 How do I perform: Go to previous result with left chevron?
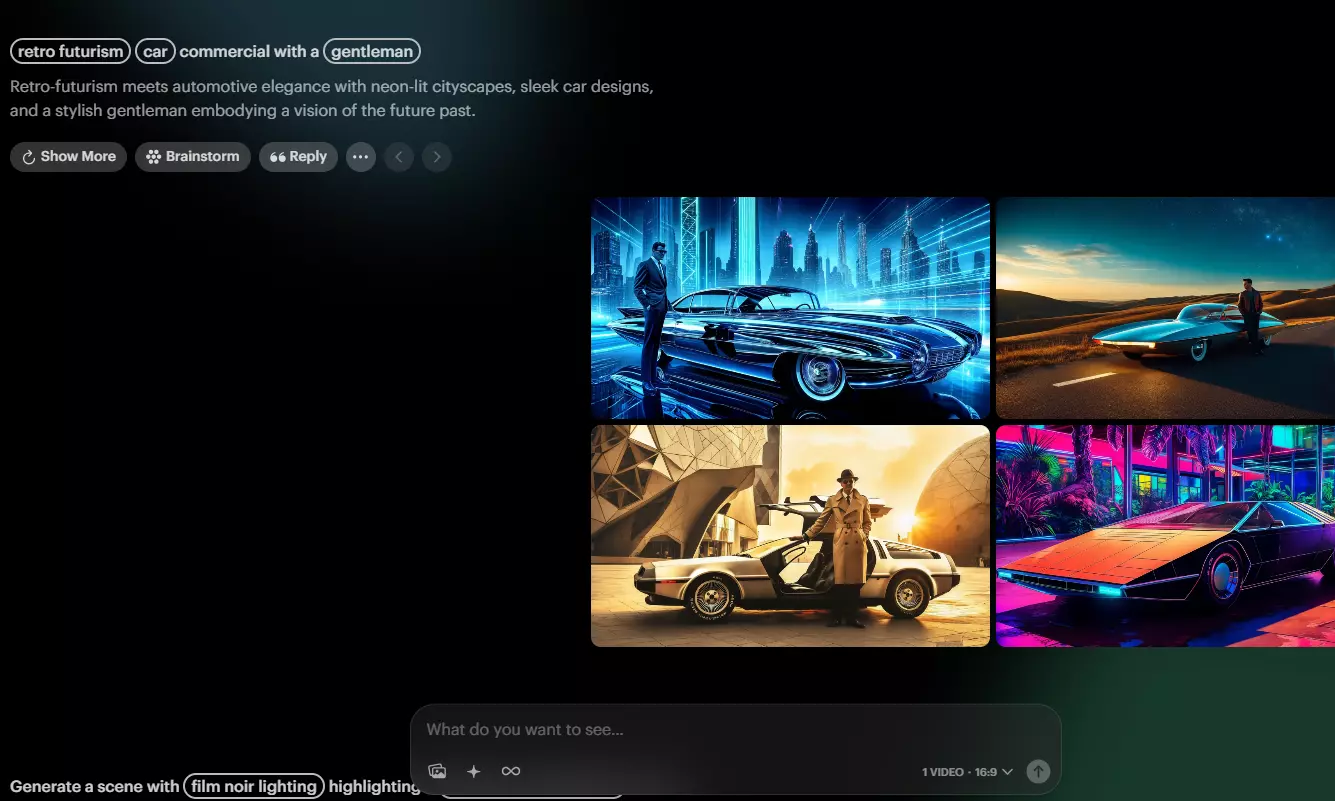click(x=399, y=157)
